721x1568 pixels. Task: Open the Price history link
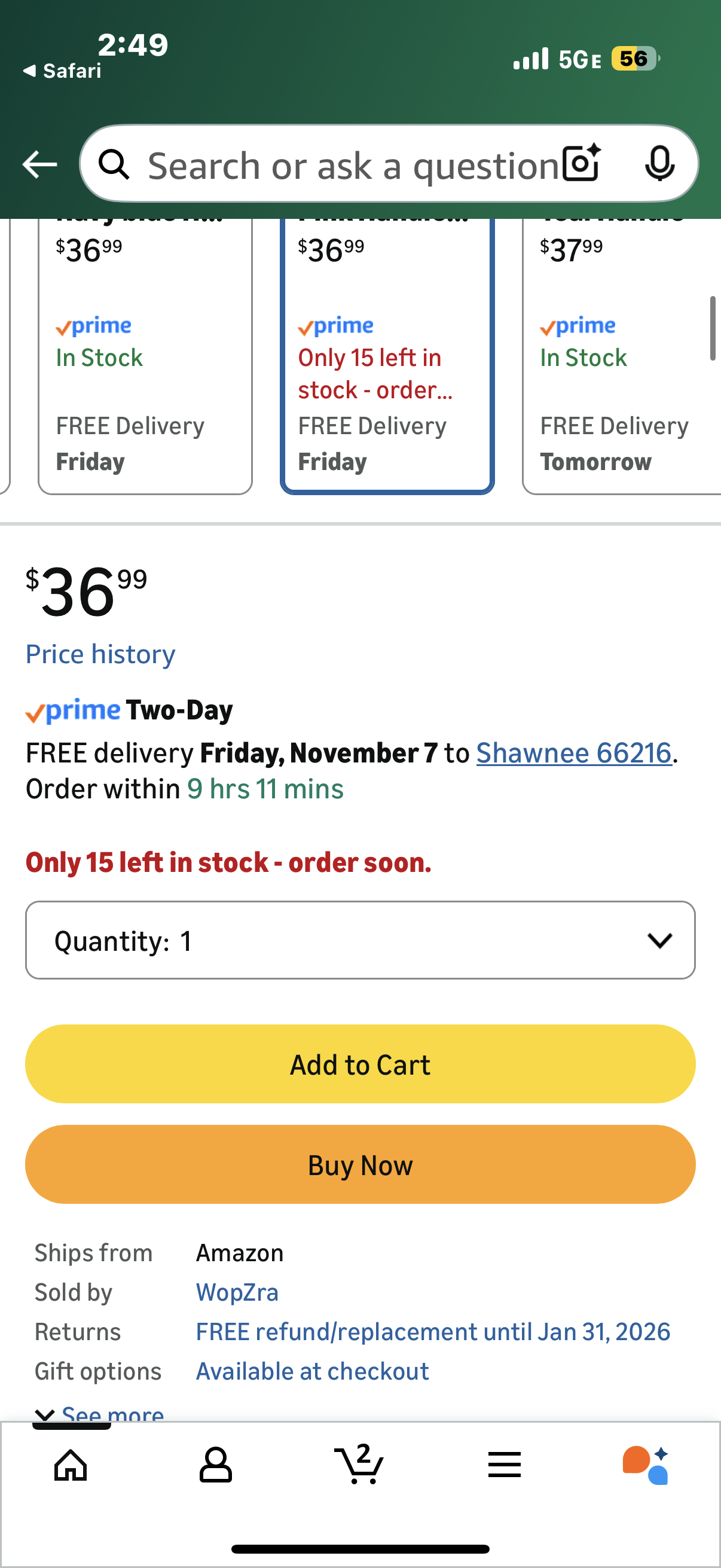pyautogui.click(x=100, y=654)
